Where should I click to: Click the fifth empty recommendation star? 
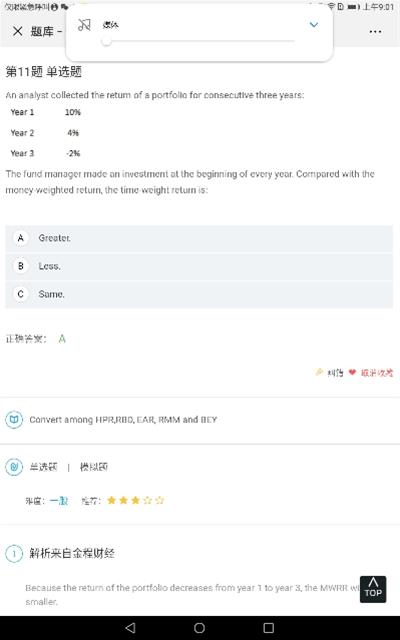160,500
